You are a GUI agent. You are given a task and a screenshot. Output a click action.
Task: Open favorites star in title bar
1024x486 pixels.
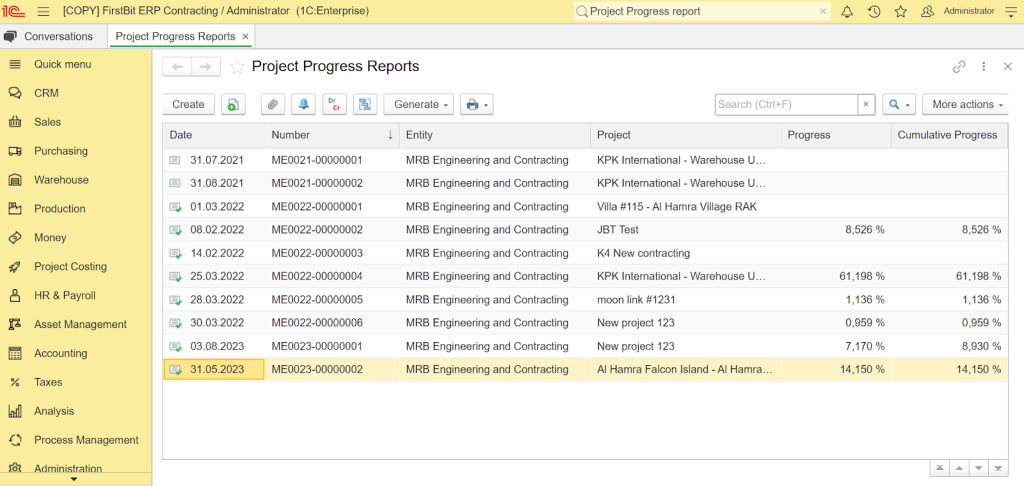(901, 11)
